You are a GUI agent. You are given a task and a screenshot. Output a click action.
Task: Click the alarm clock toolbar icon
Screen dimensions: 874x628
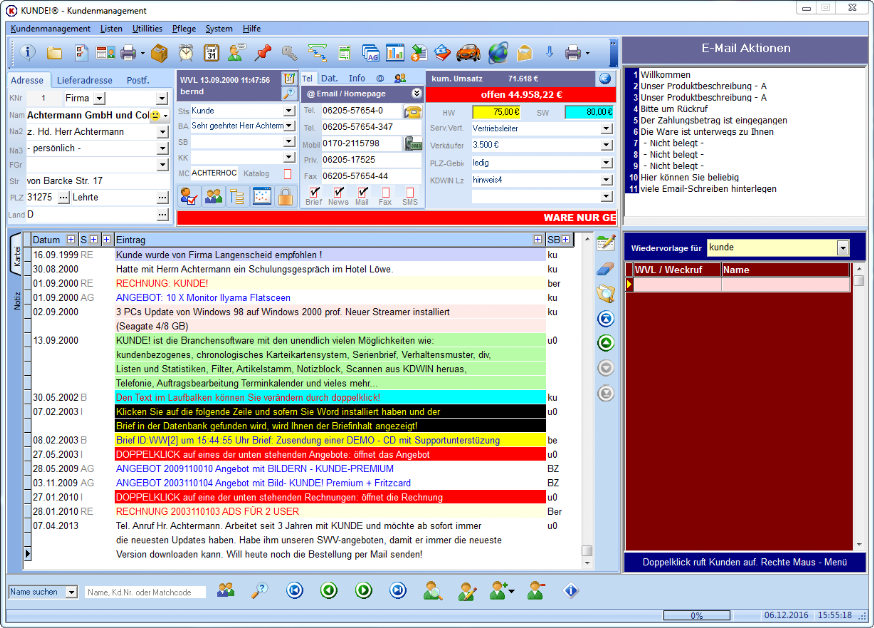tap(186, 53)
